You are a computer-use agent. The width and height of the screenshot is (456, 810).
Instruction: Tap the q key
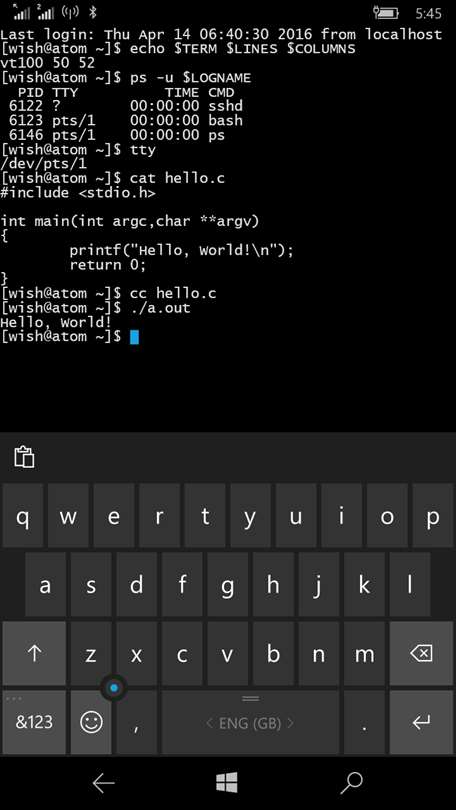tap(23, 516)
